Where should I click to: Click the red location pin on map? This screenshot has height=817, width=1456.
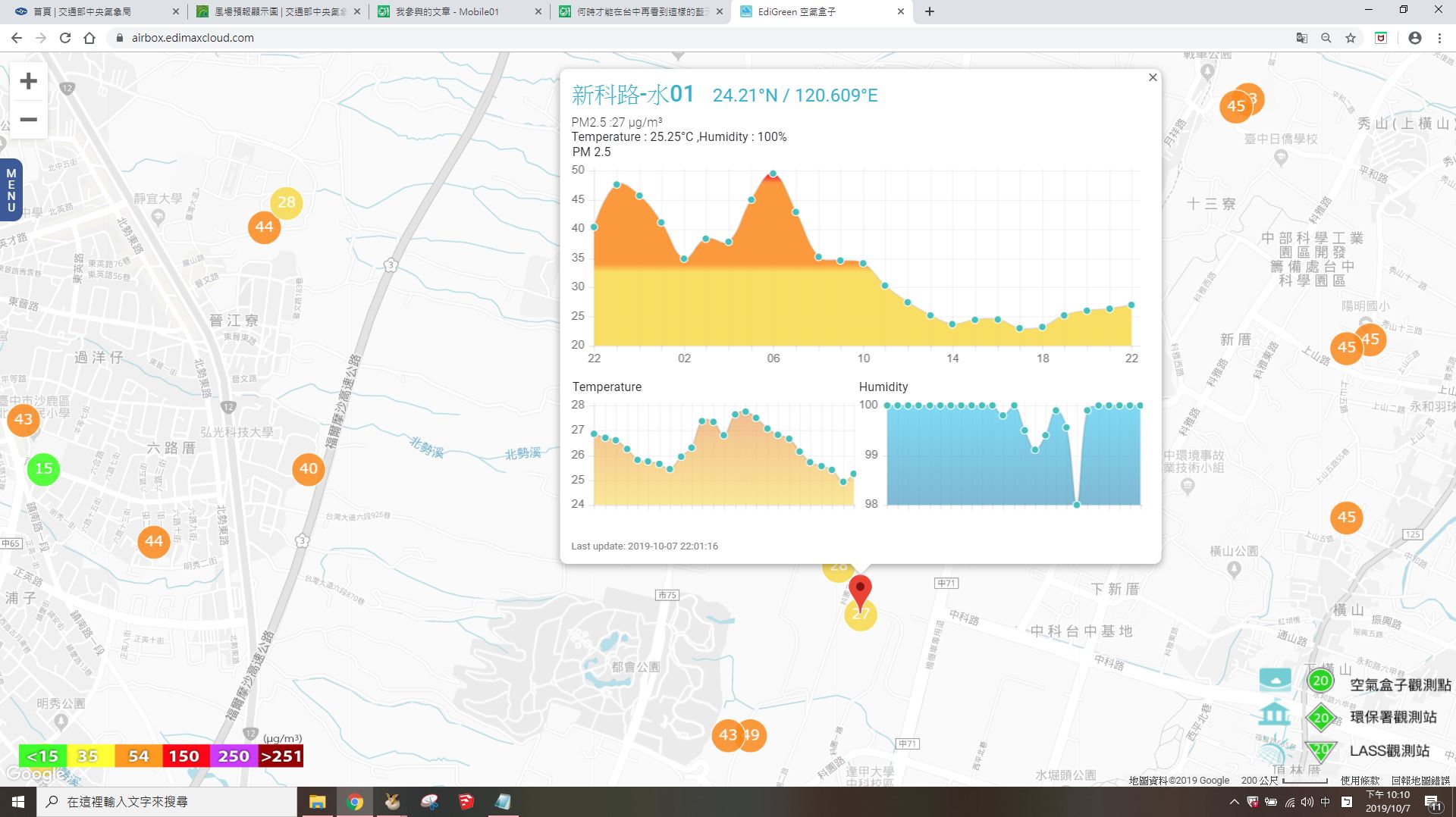(860, 591)
